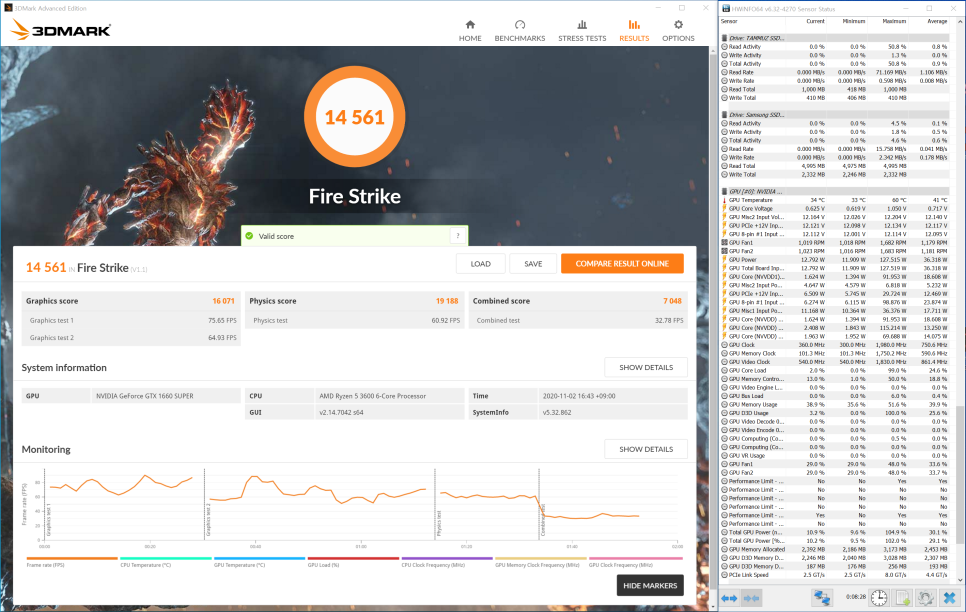The width and height of the screenshot is (966, 612).
Task: Click the HWiNFO vertical scrollbar down arrow
Action: click(x=960, y=580)
